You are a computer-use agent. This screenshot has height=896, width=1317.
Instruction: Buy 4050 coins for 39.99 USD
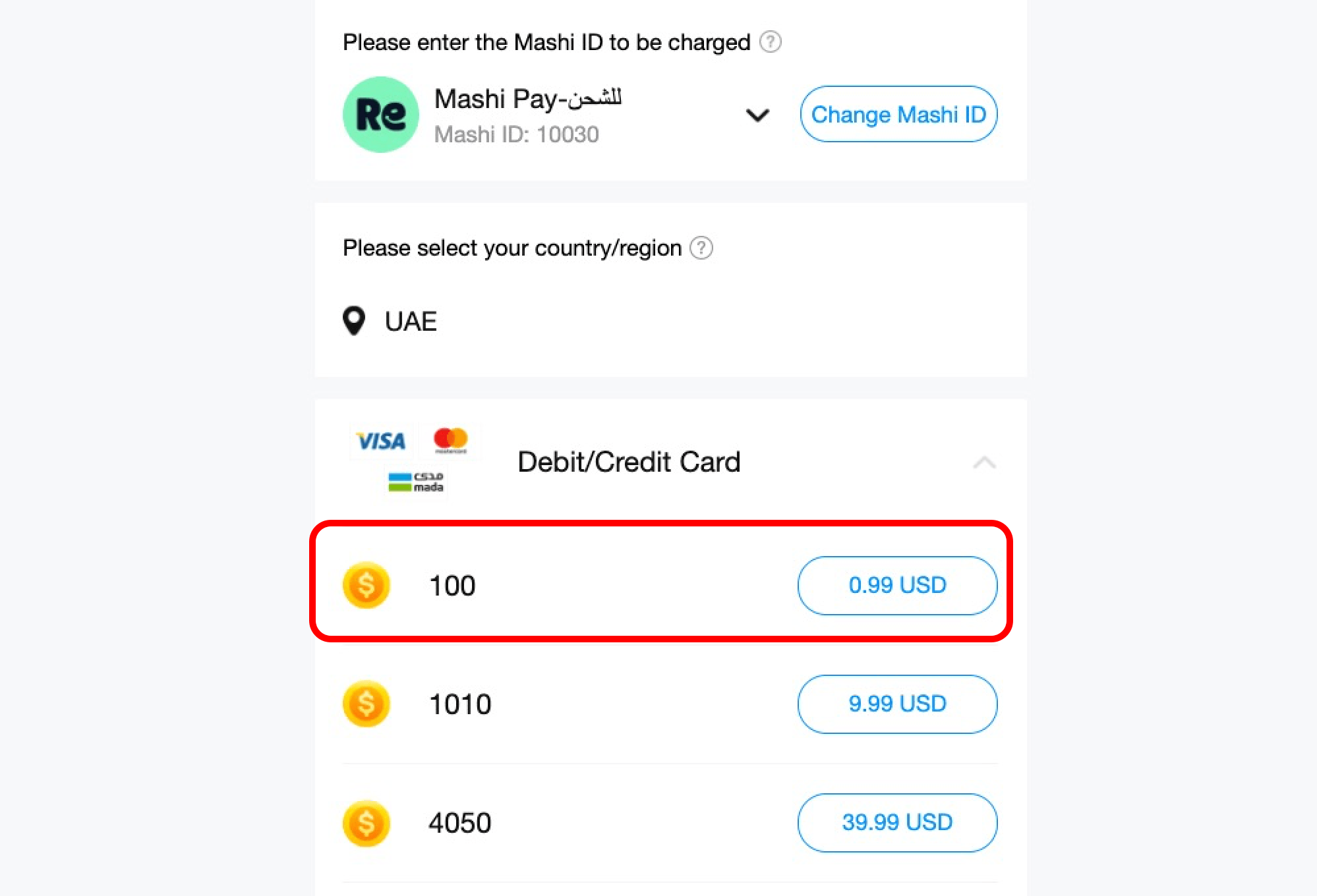[x=897, y=822]
